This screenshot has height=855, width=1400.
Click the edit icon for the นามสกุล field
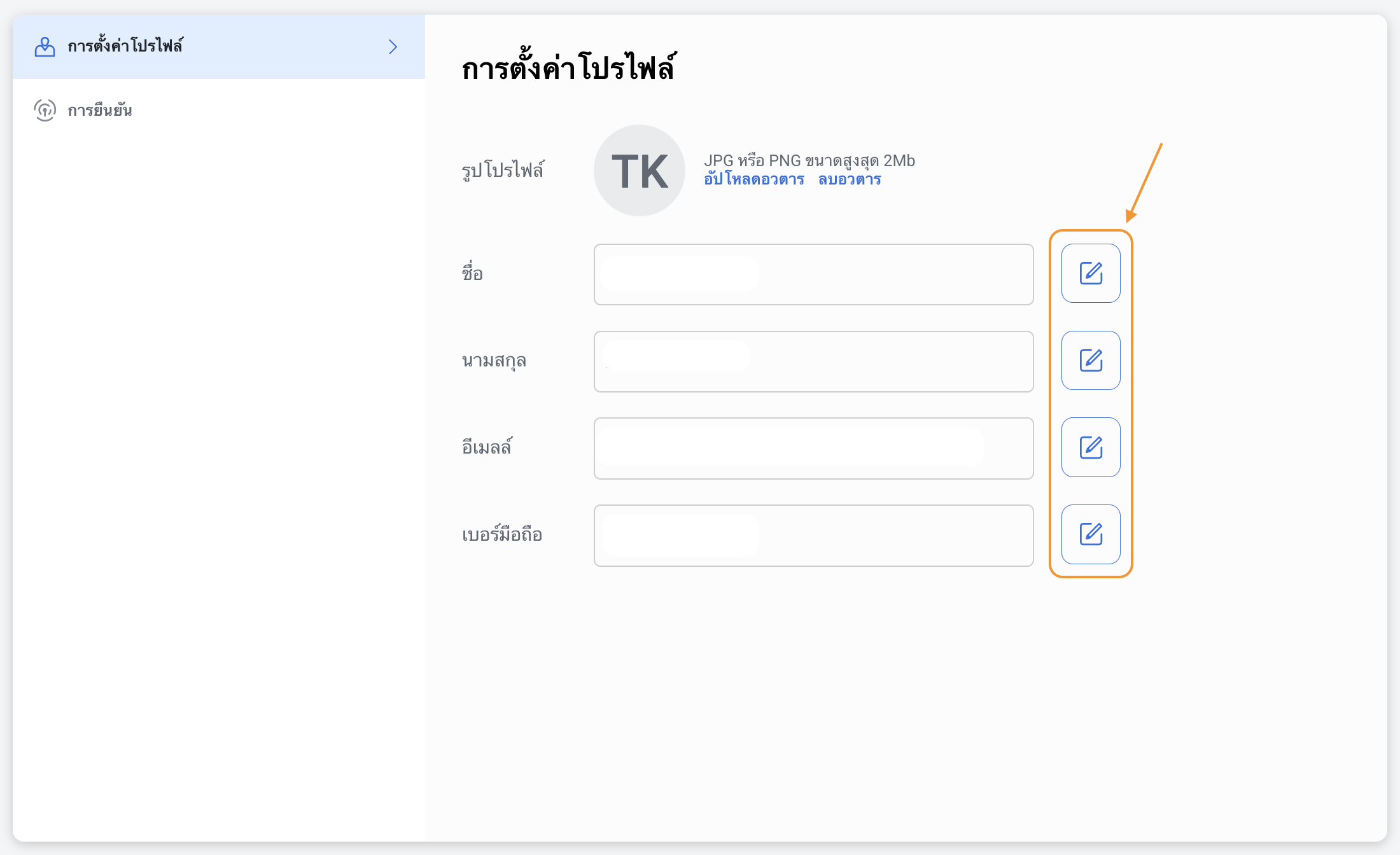tap(1091, 361)
